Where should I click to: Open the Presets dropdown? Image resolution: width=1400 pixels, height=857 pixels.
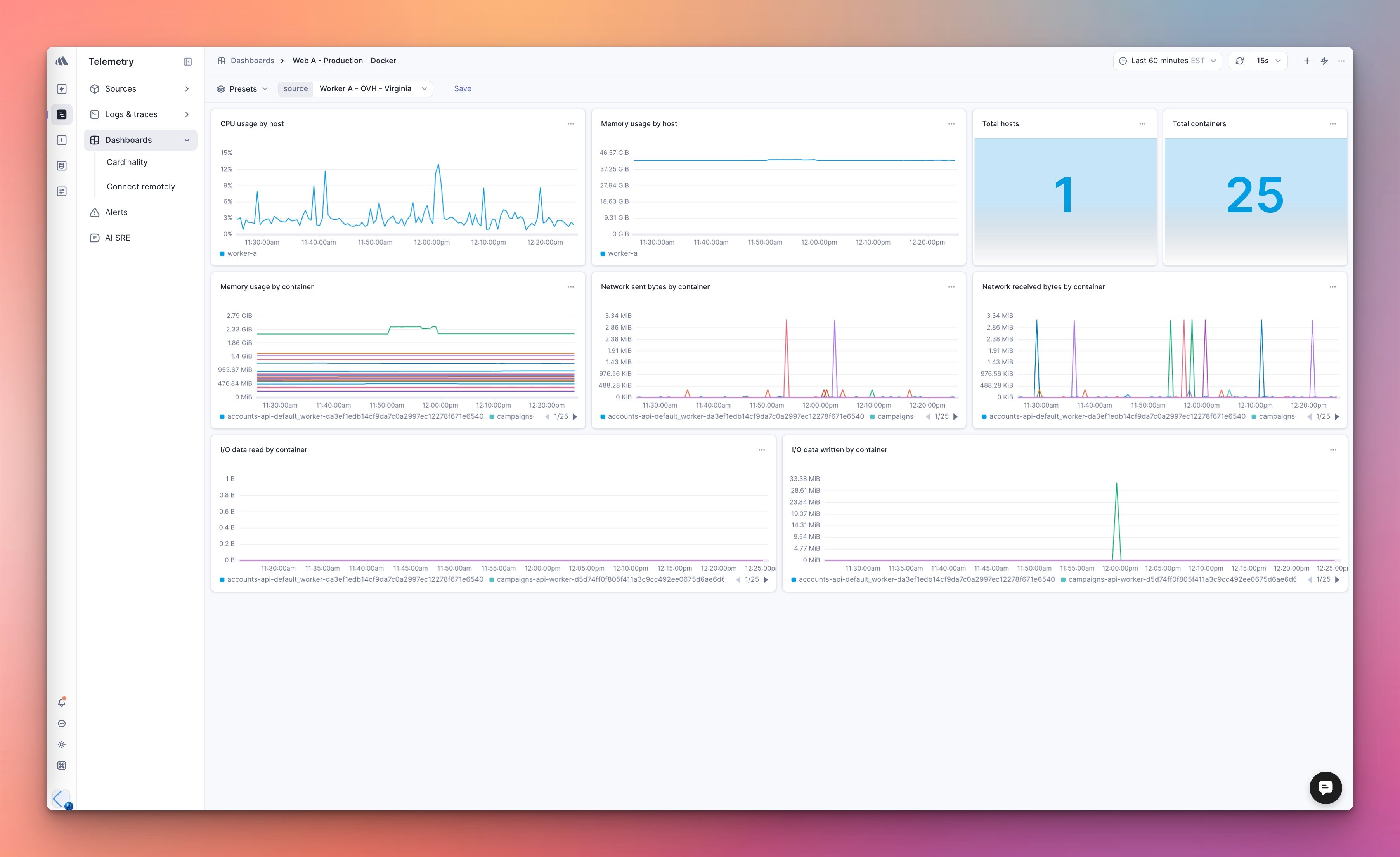[243, 88]
